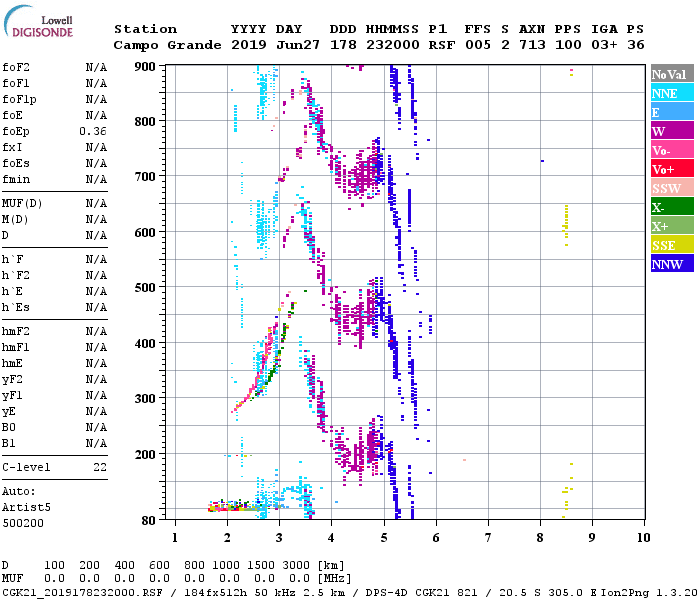Select the X- dark green legend swatch
Screen dimensions: 700x600
point(672,207)
